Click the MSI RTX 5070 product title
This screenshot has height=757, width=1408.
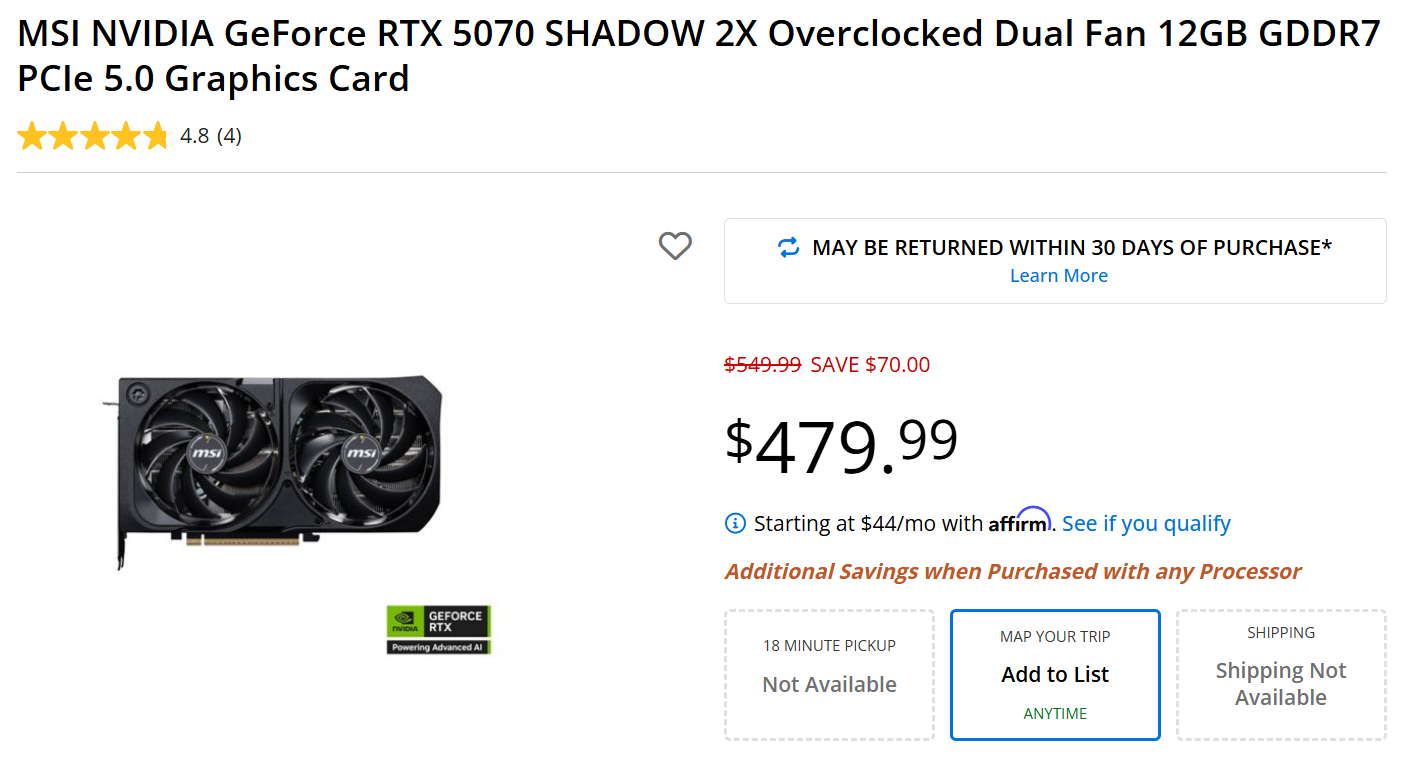click(698, 56)
